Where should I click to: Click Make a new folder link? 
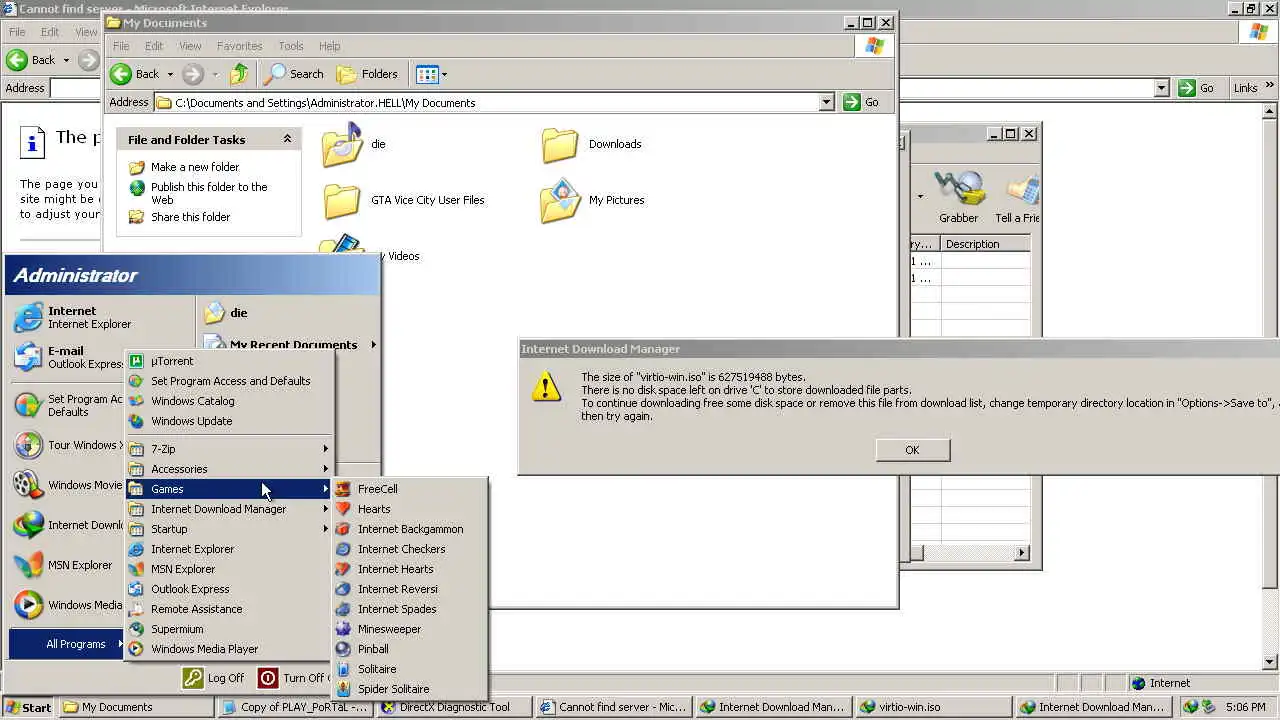tap(195, 167)
